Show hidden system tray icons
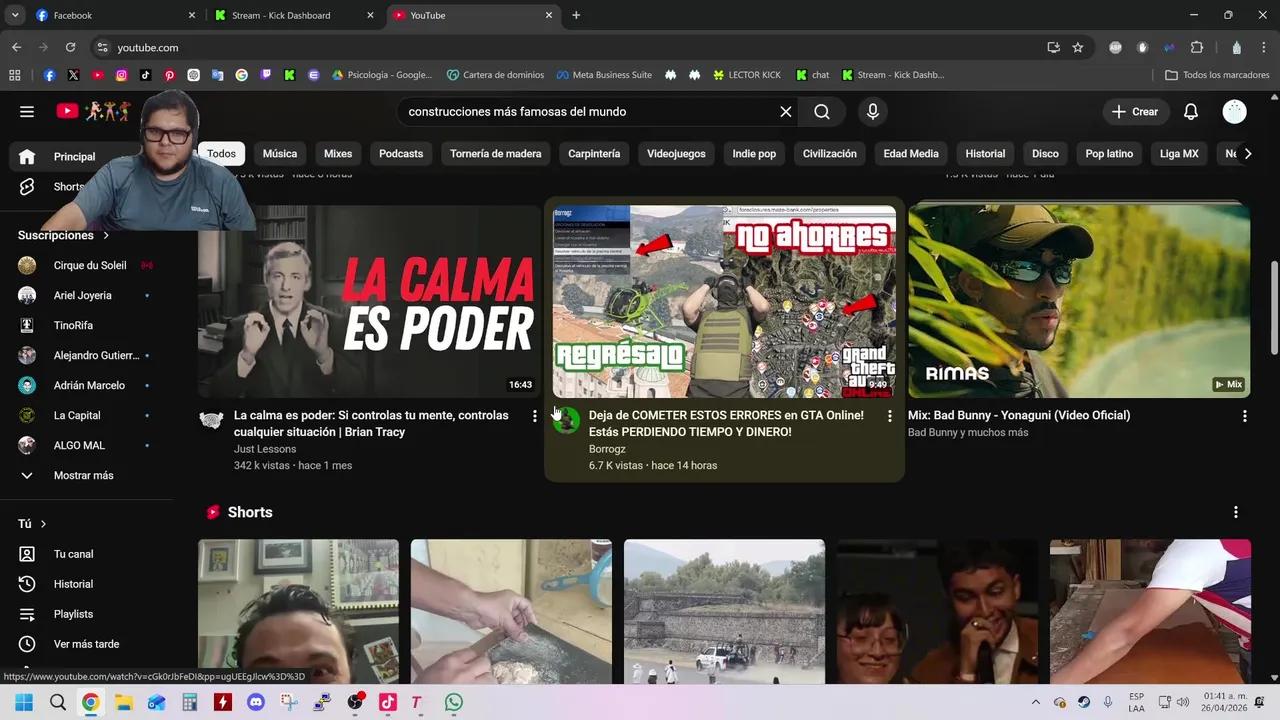This screenshot has width=1280, height=720. pos(1035,703)
